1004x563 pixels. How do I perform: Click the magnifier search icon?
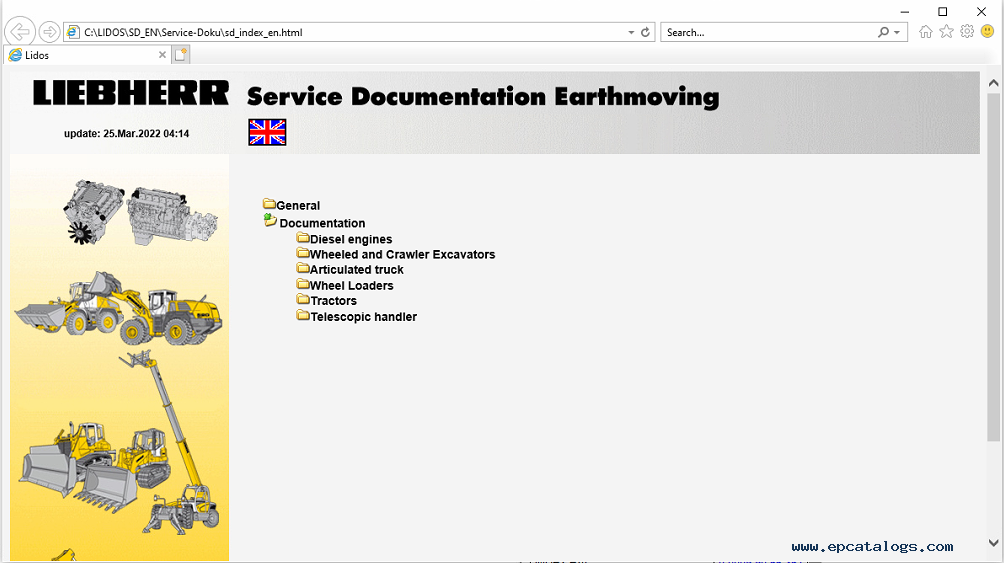884,32
